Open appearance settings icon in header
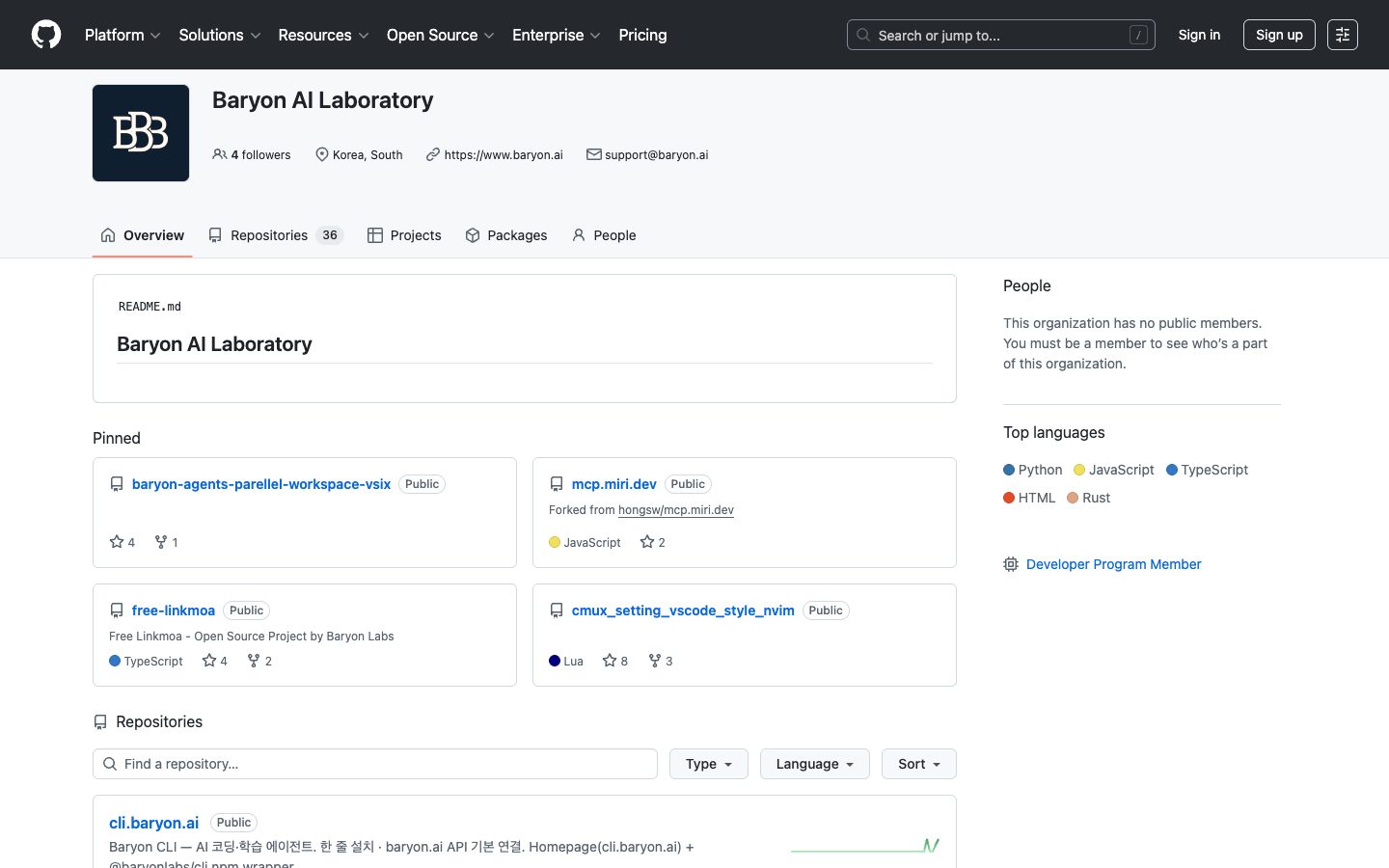The width and height of the screenshot is (1389, 868). point(1343,35)
